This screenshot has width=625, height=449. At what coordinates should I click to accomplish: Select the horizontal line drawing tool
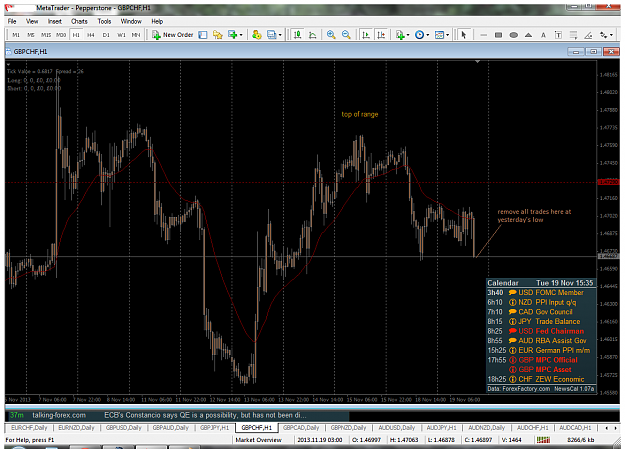(x=483, y=35)
